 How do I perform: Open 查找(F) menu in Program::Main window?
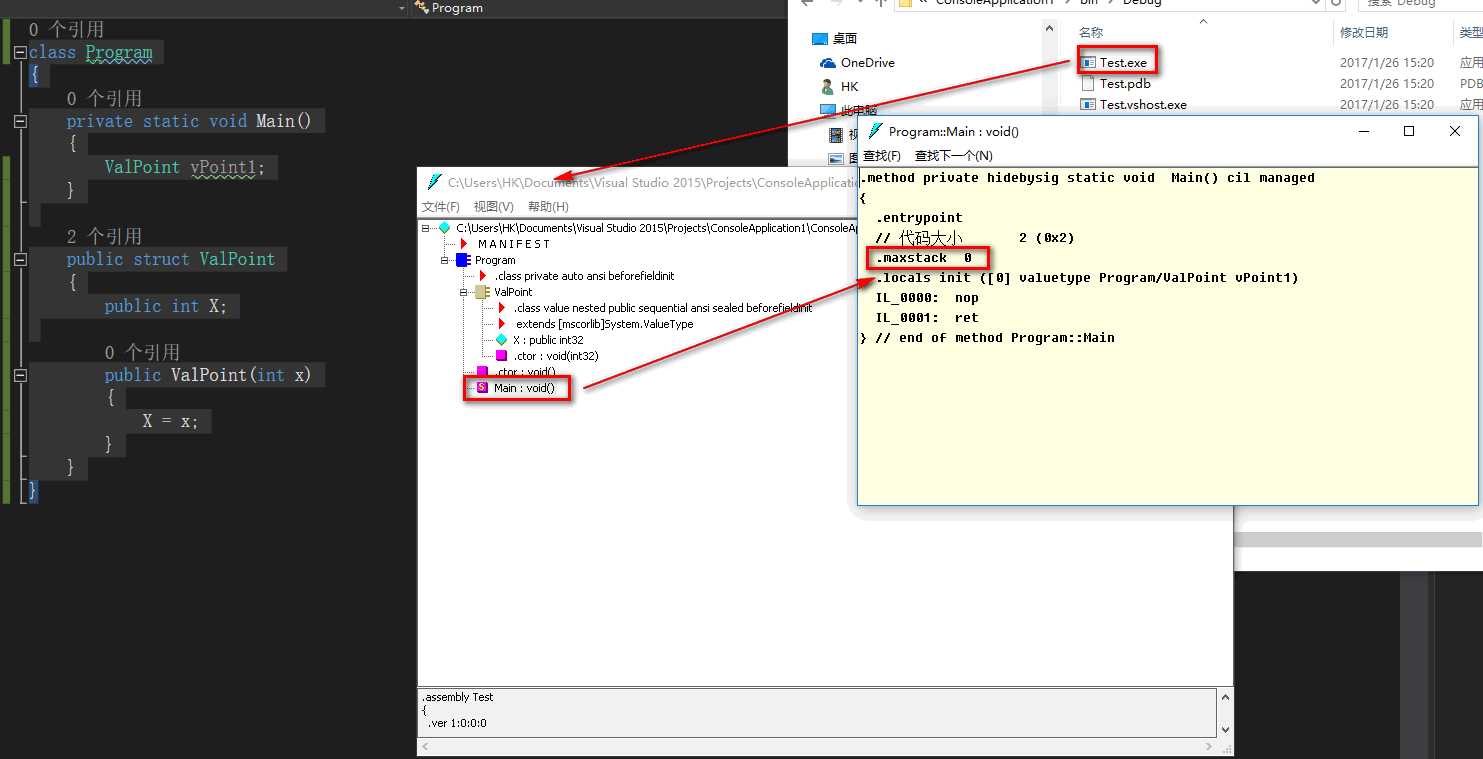(x=882, y=156)
